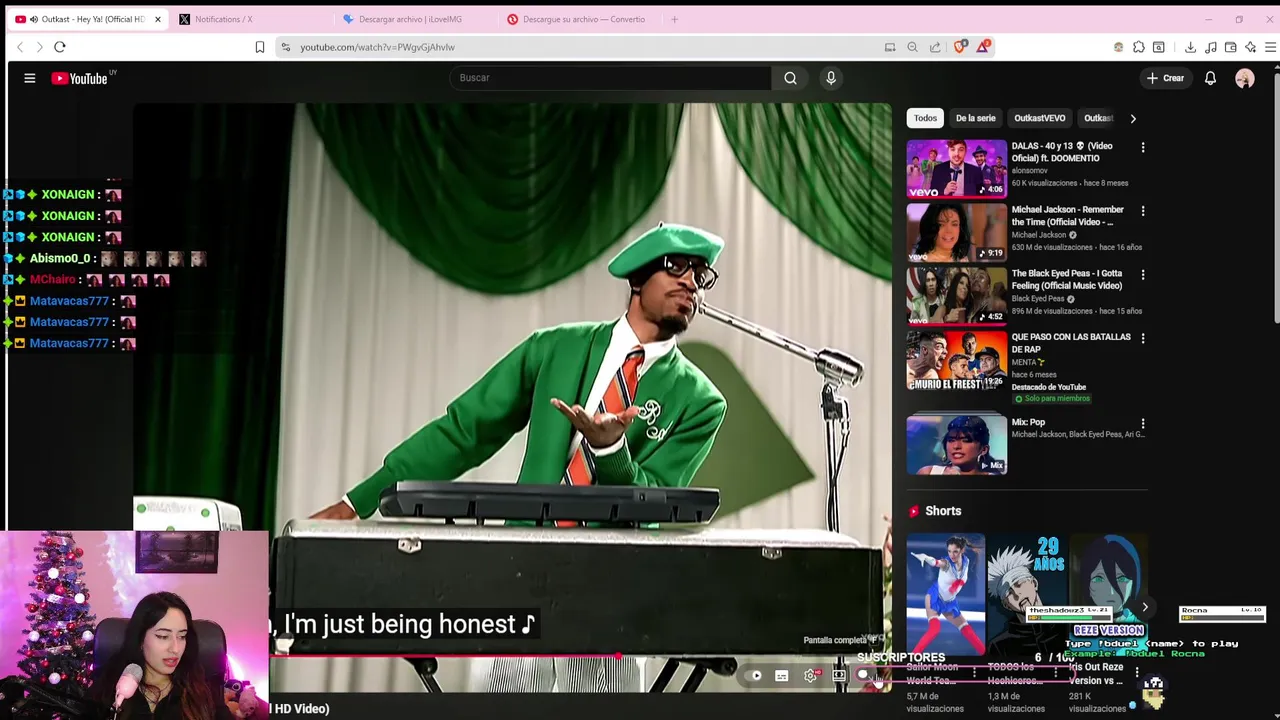1280x720 pixels.
Task: Start voice search with the microphone
Action: click(831, 78)
